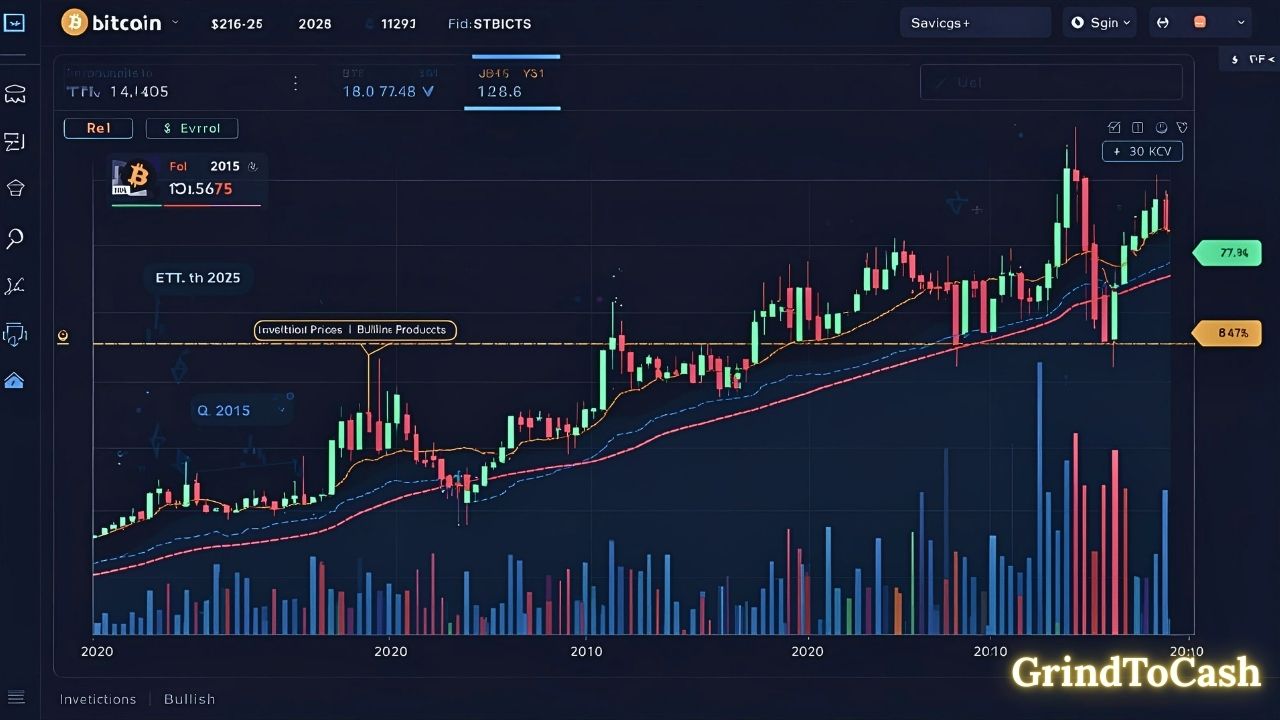Expand the Sgin dropdown in the header
This screenshot has width=1280, height=720.
point(1099,21)
